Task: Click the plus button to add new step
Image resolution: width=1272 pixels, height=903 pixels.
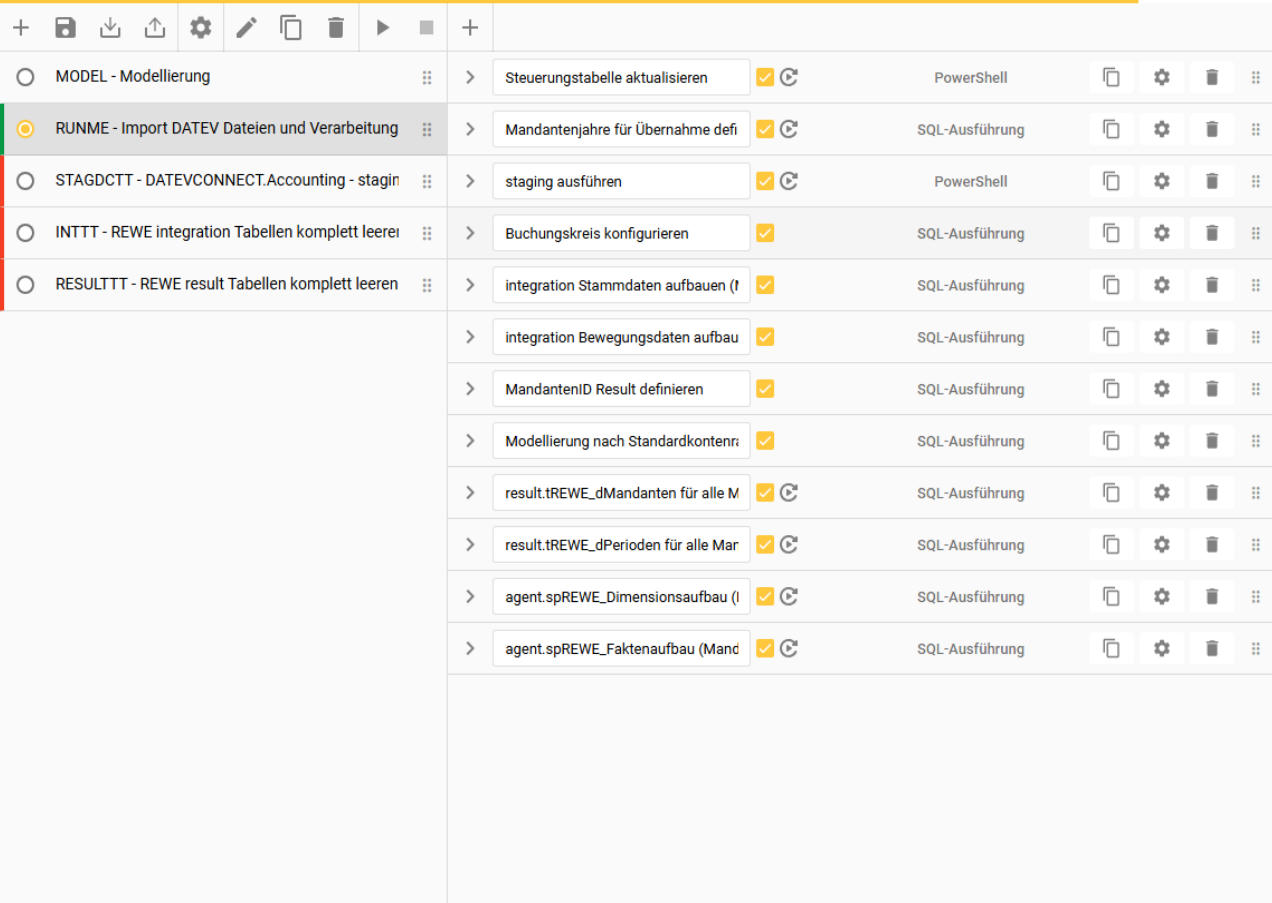Action: [x=470, y=28]
